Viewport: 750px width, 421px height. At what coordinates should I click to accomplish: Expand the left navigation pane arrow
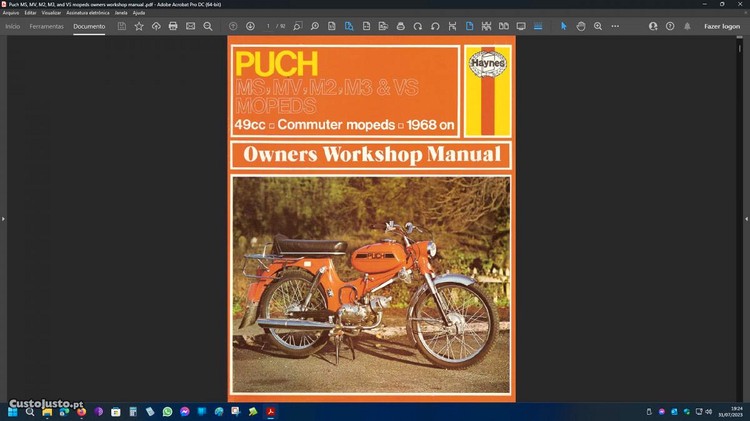click(4, 218)
